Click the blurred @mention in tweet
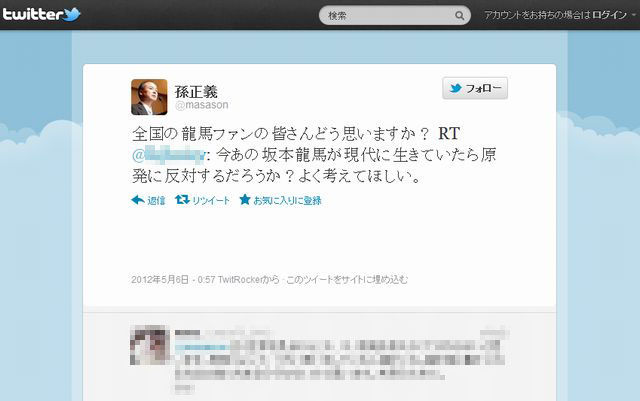640x401 pixels. click(x=169, y=155)
